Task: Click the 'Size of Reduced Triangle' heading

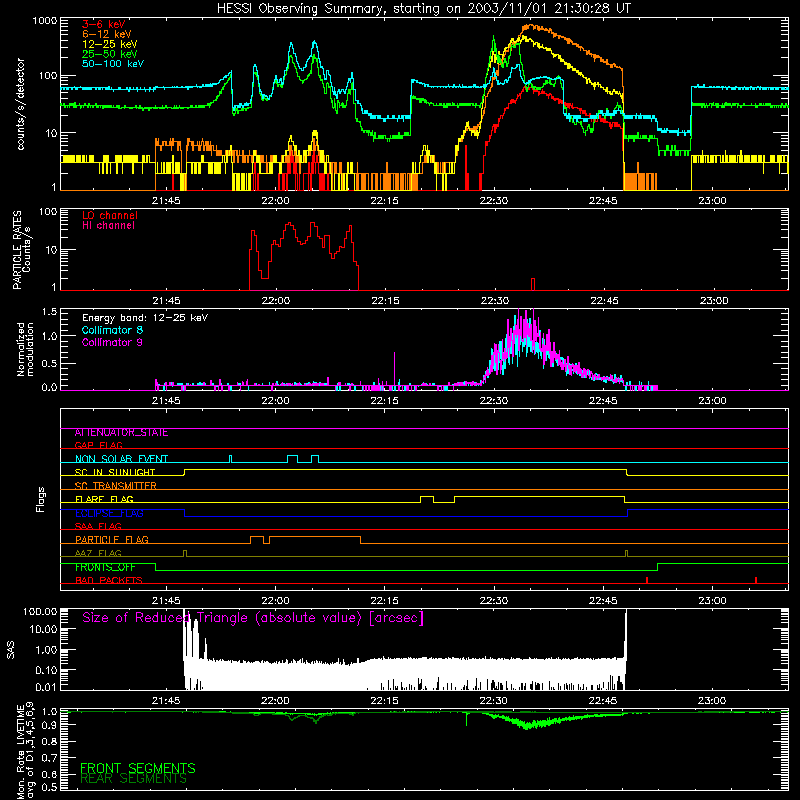Action: pos(253,618)
